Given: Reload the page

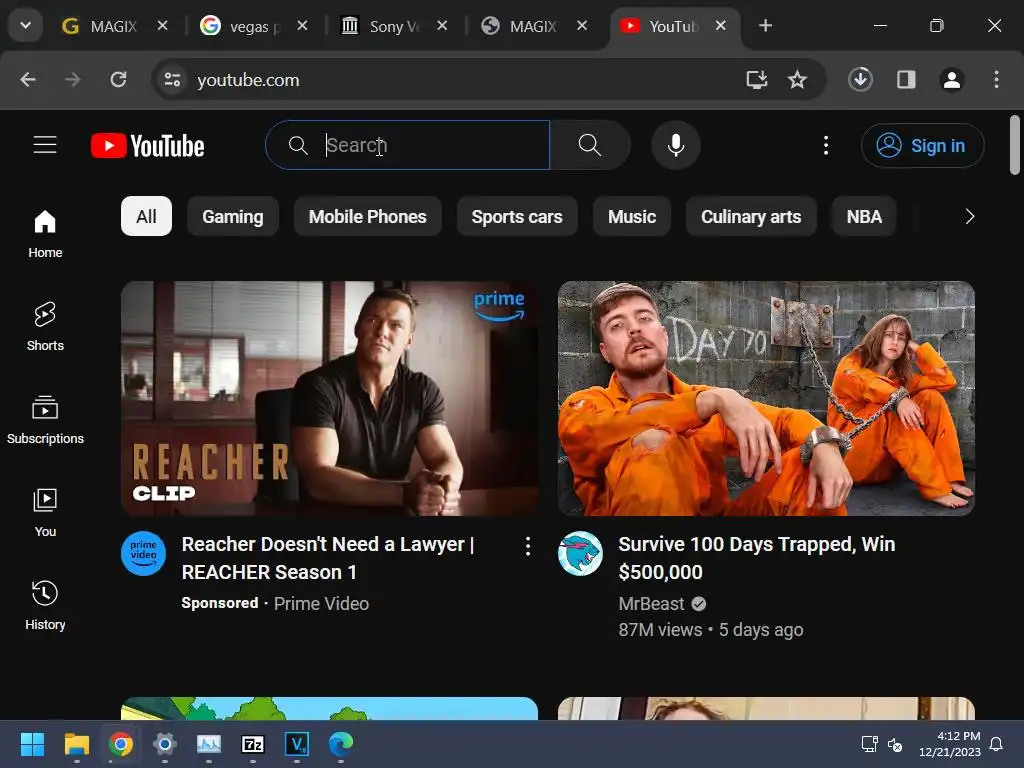Looking at the screenshot, I should 118,80.
